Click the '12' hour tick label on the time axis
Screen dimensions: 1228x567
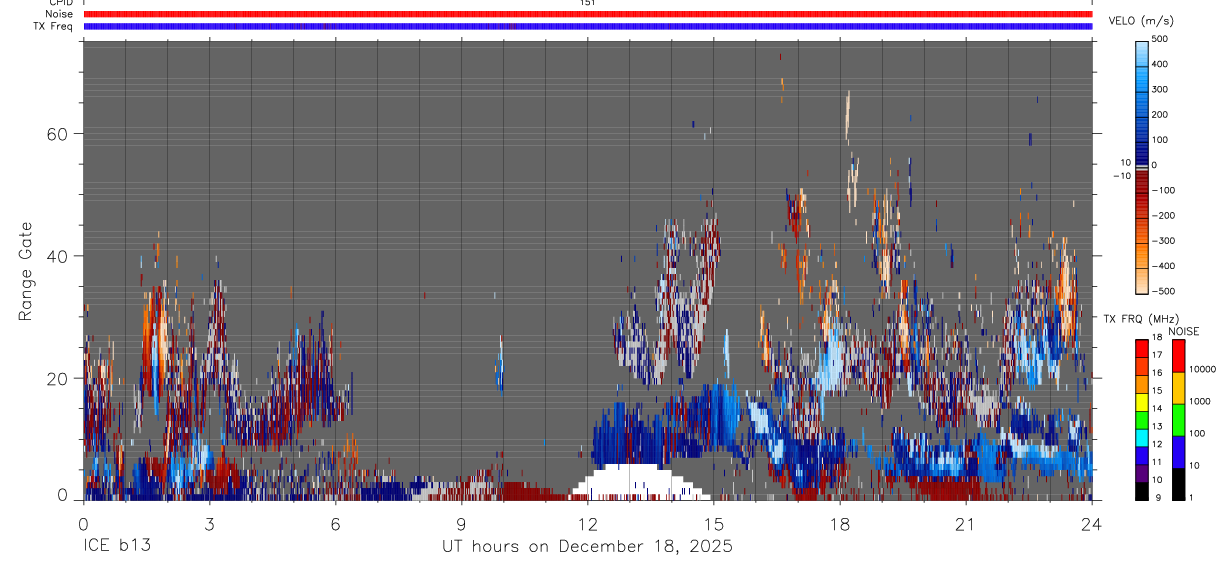click(x=587, y=524)
